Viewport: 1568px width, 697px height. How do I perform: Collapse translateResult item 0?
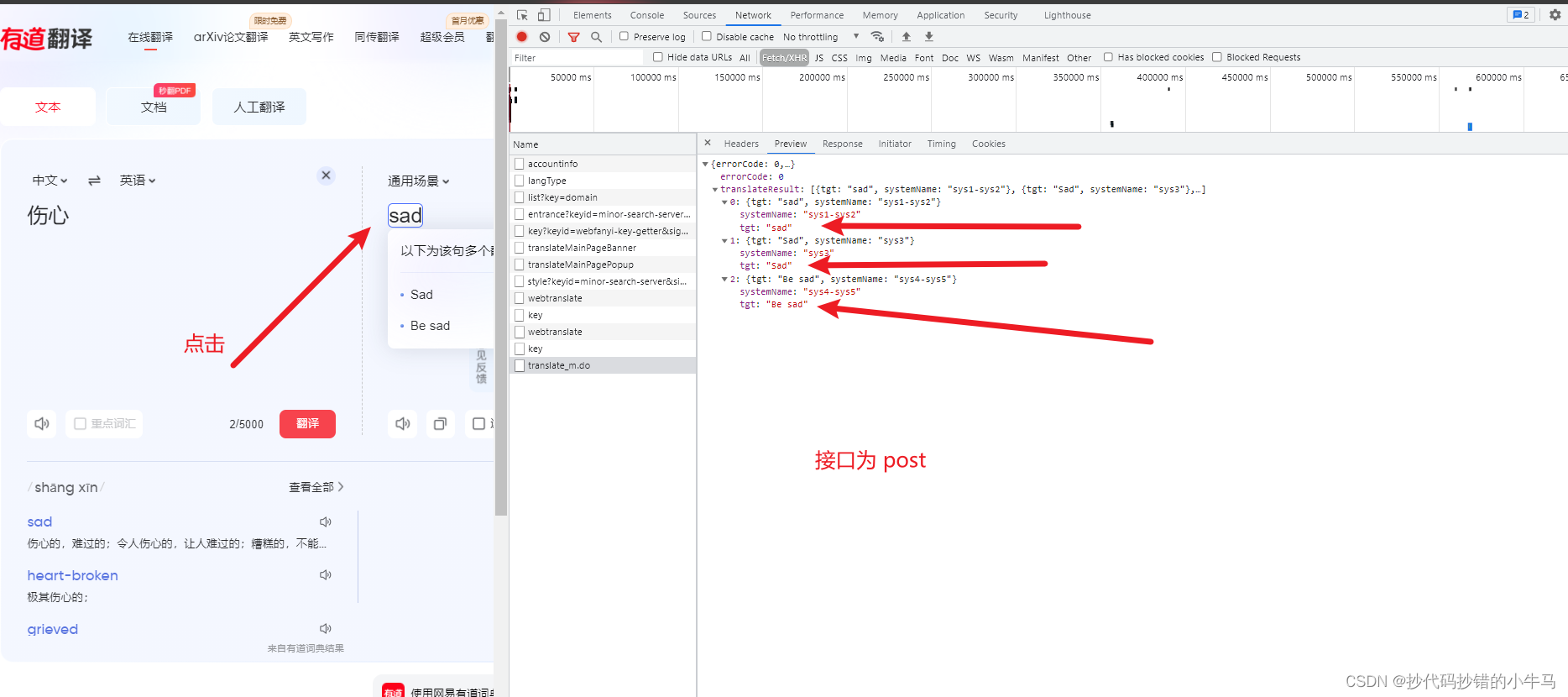724,202
